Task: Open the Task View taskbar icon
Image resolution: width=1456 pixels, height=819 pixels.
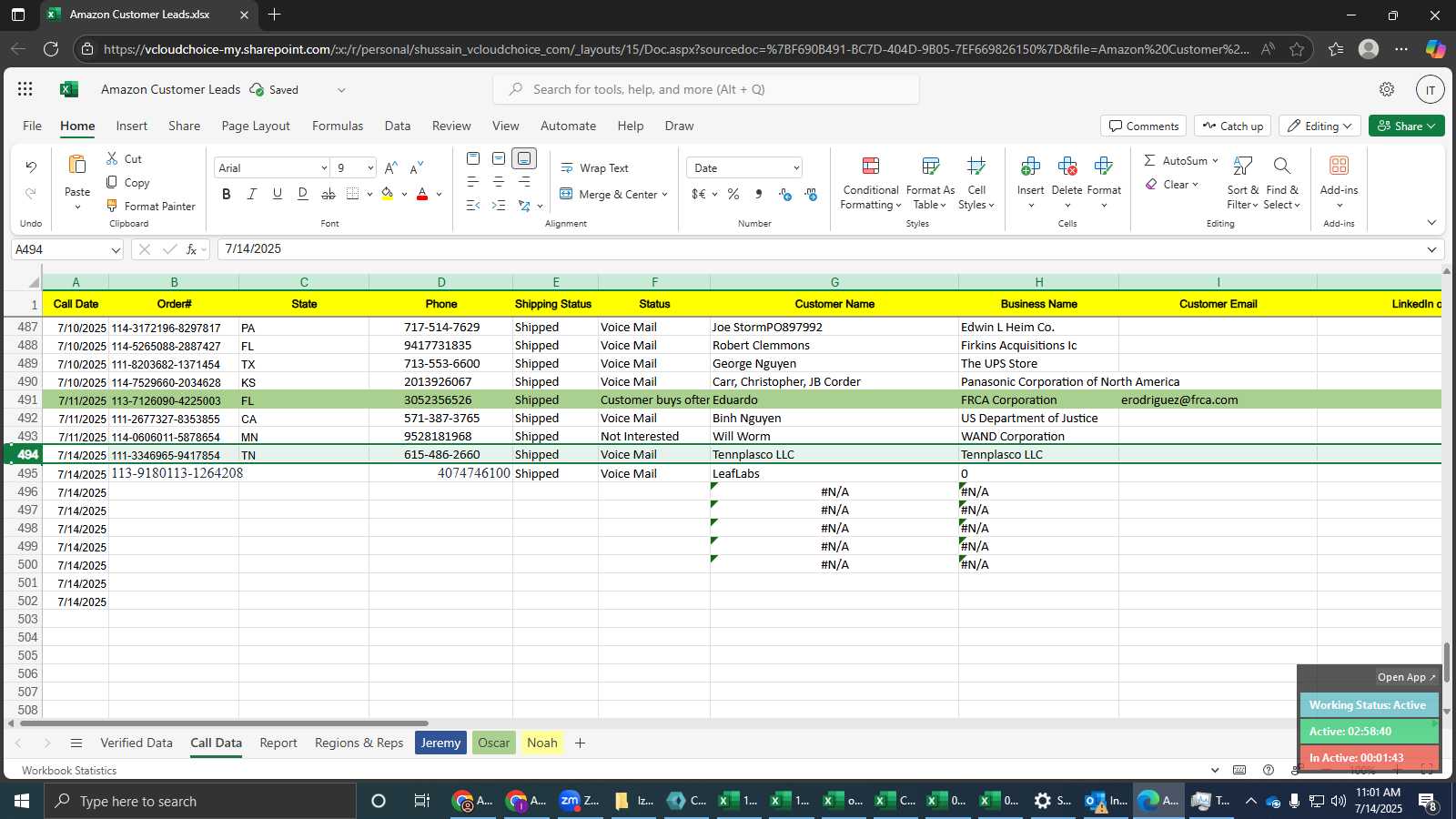Action: coord(421,801)
